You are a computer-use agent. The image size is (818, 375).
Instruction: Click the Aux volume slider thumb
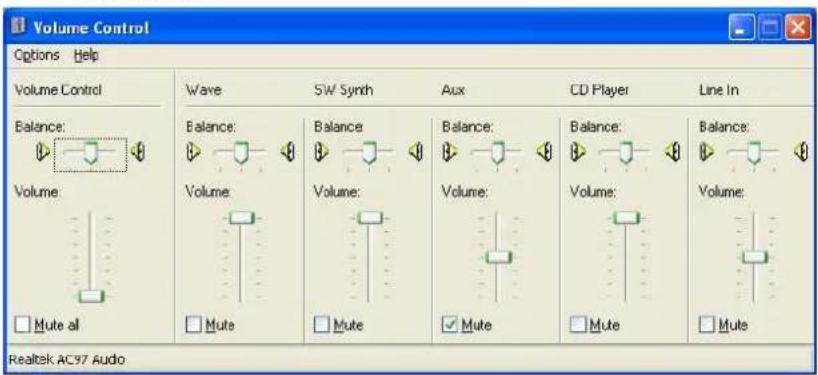499,257
